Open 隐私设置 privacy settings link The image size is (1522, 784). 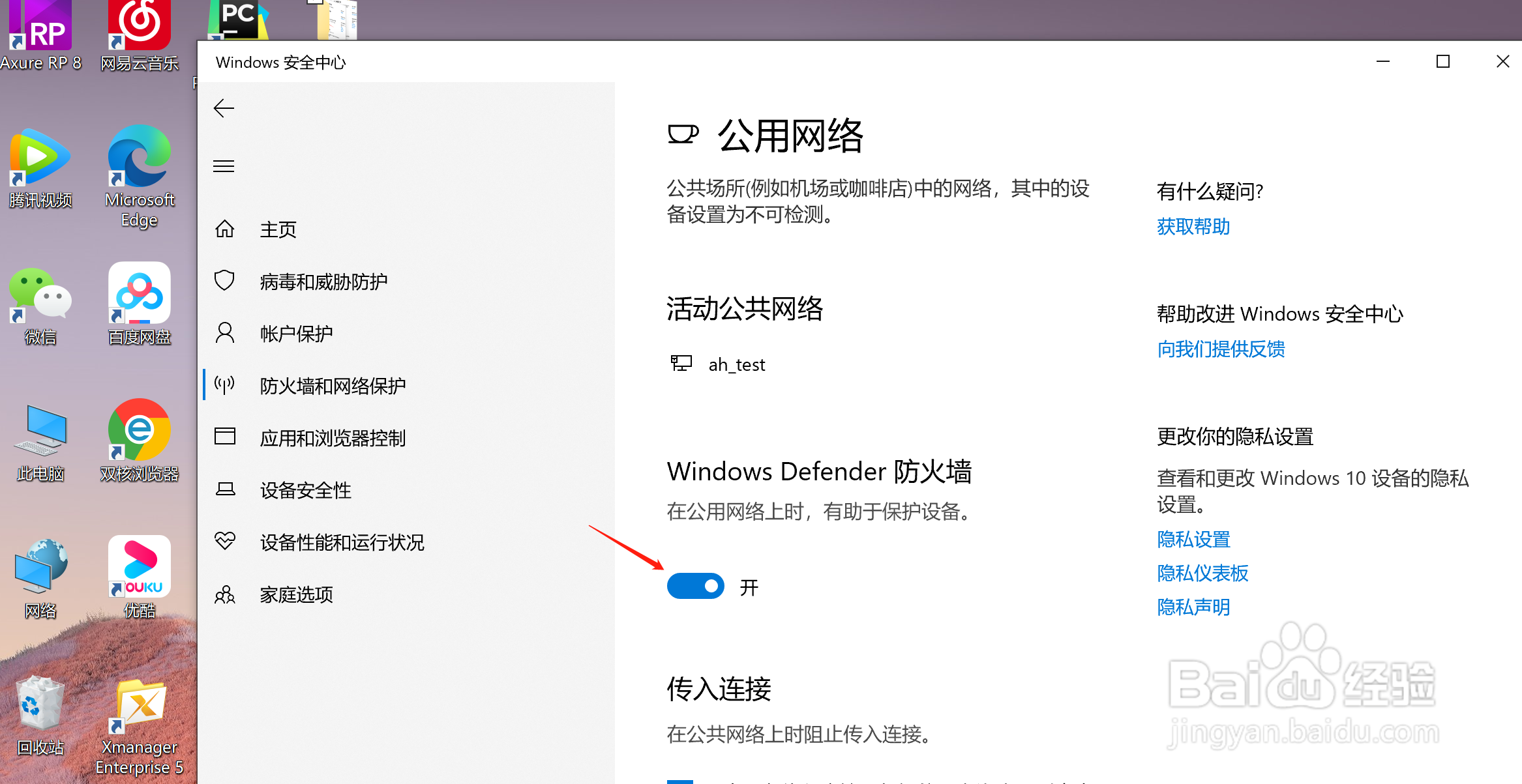(x=1193, y=540)
